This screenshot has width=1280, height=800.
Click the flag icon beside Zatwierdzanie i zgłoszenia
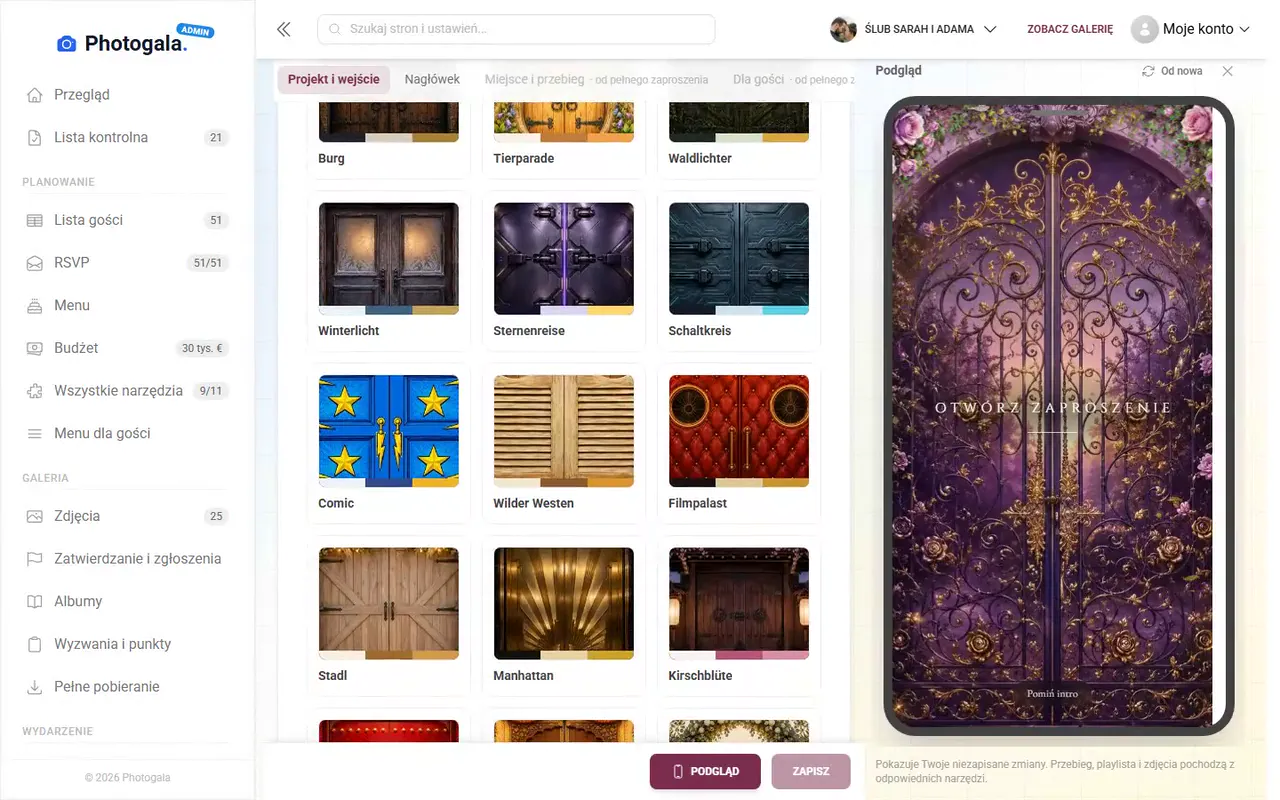(x=35, y=559)
